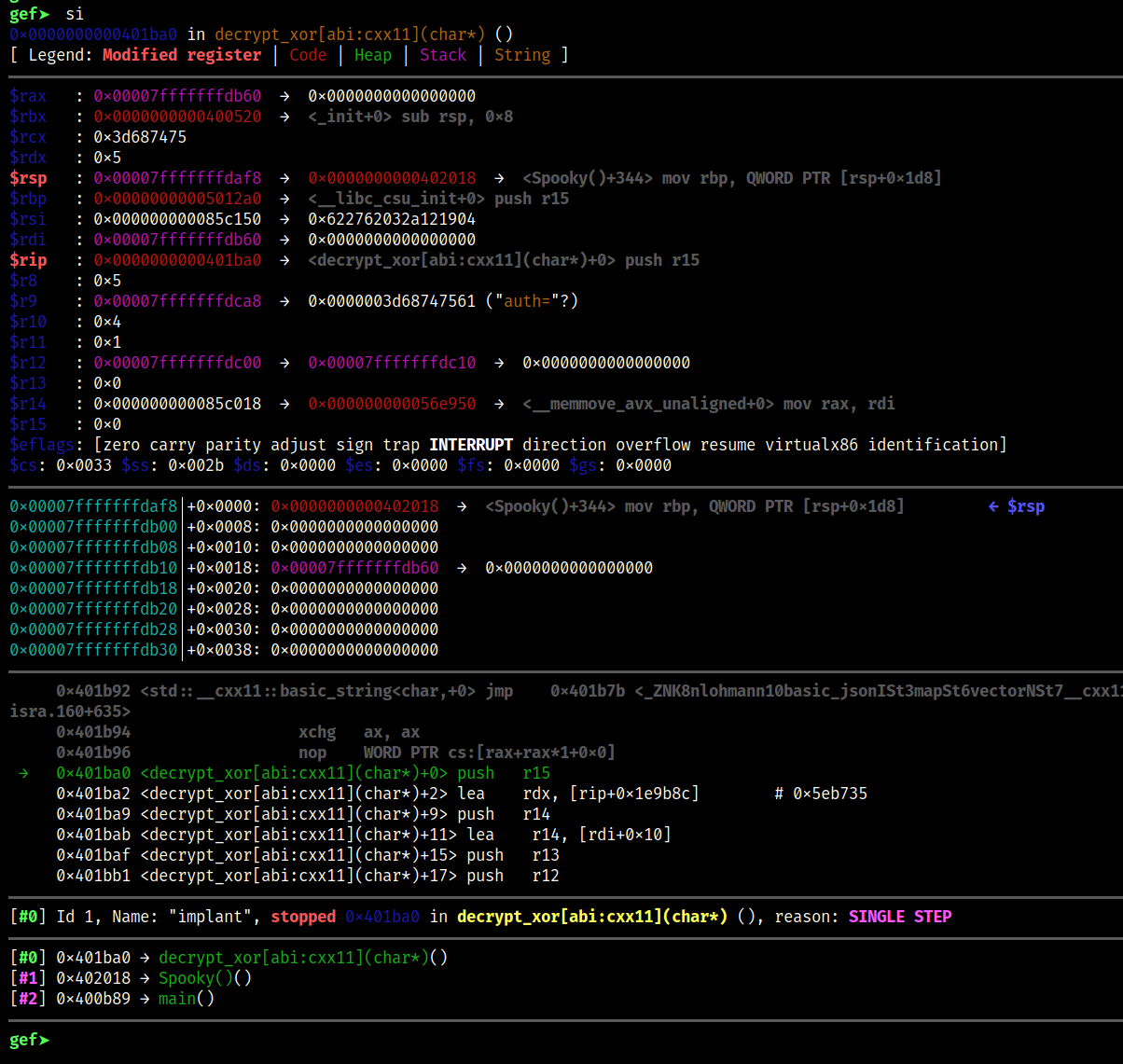This screenshot has height=1064, width=1123.
Task: Select the "Heap" legend entry
Action: (373, 55)
